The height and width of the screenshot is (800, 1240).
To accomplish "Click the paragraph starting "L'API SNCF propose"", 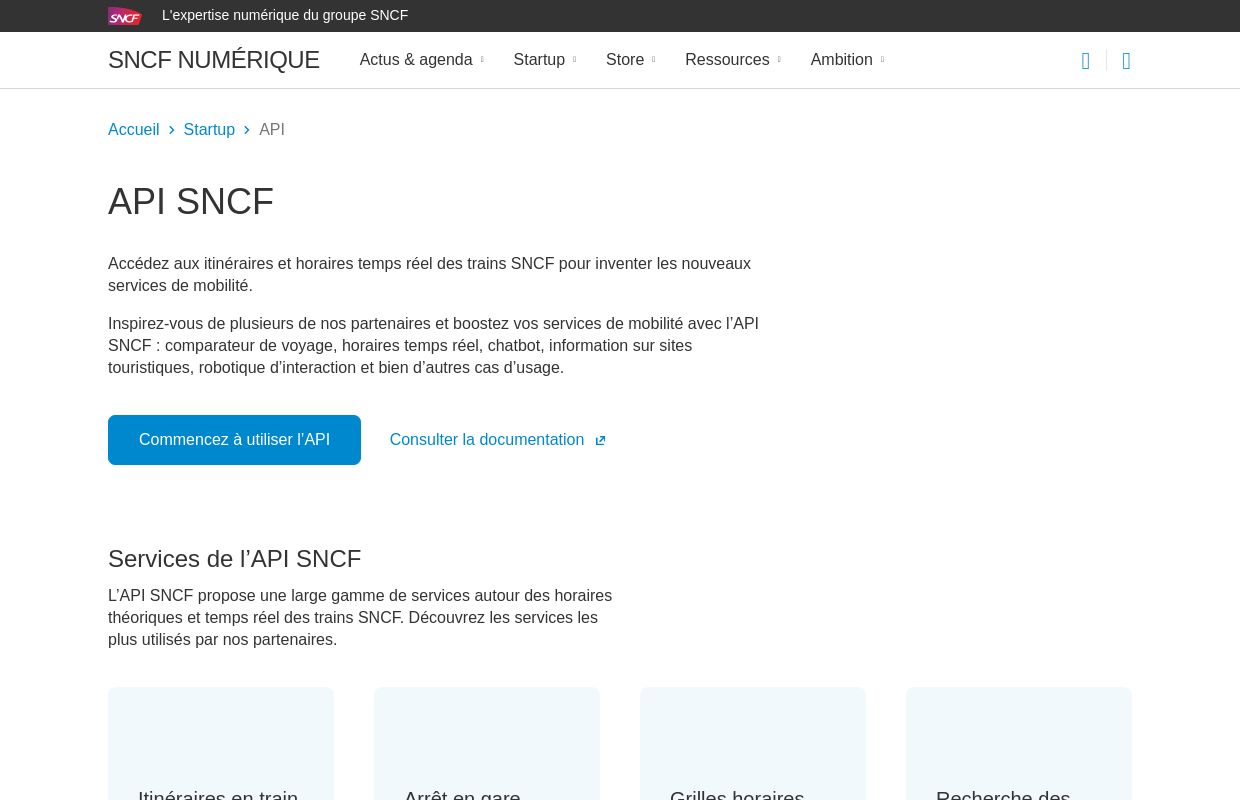I will click(x=362, y=618).
